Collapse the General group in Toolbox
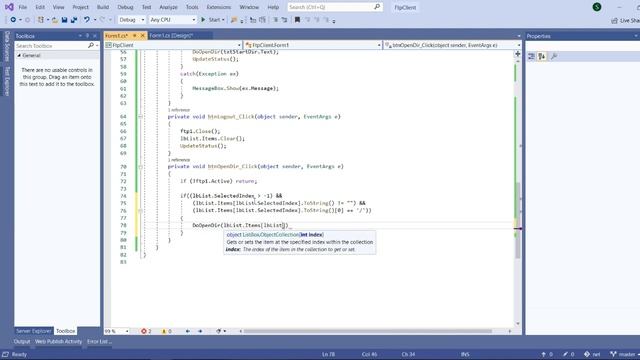 [x=19, y=55]
